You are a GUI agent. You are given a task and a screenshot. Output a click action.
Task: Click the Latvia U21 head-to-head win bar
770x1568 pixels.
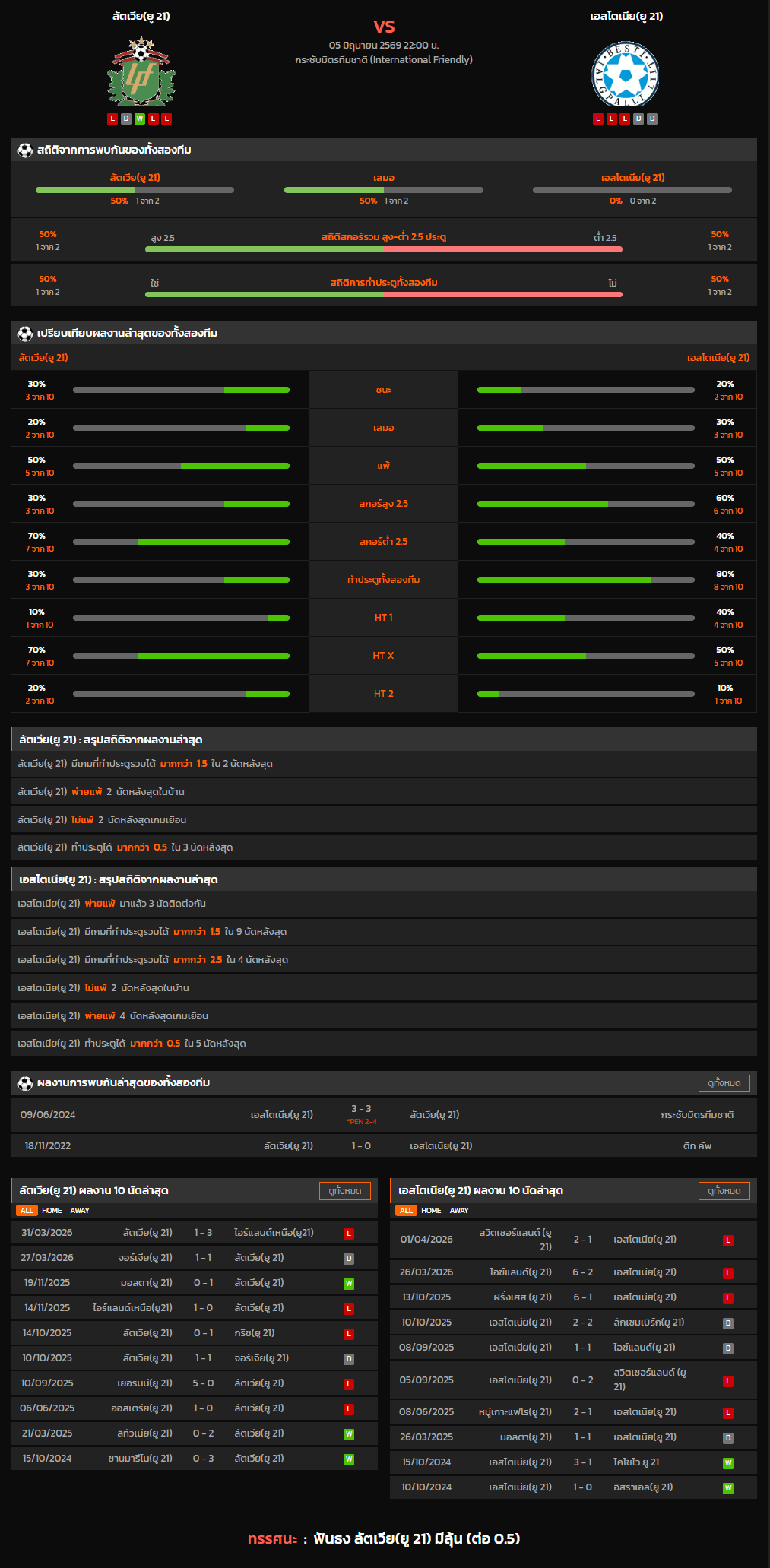[135, 190]
